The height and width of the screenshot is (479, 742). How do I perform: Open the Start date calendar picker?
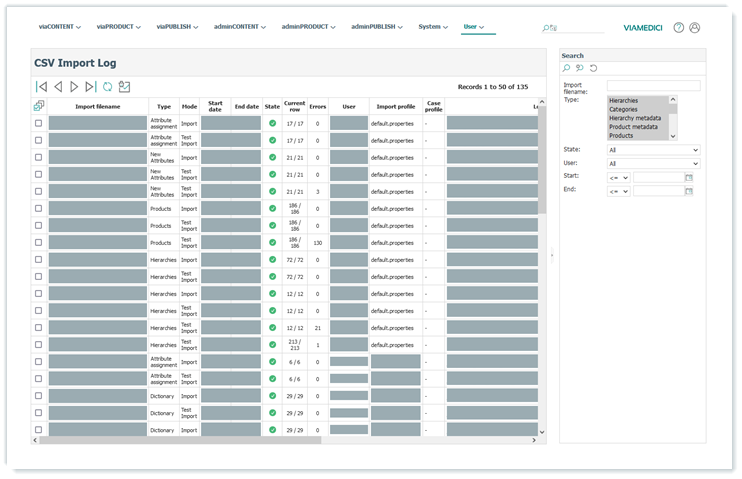coord(688,177)
